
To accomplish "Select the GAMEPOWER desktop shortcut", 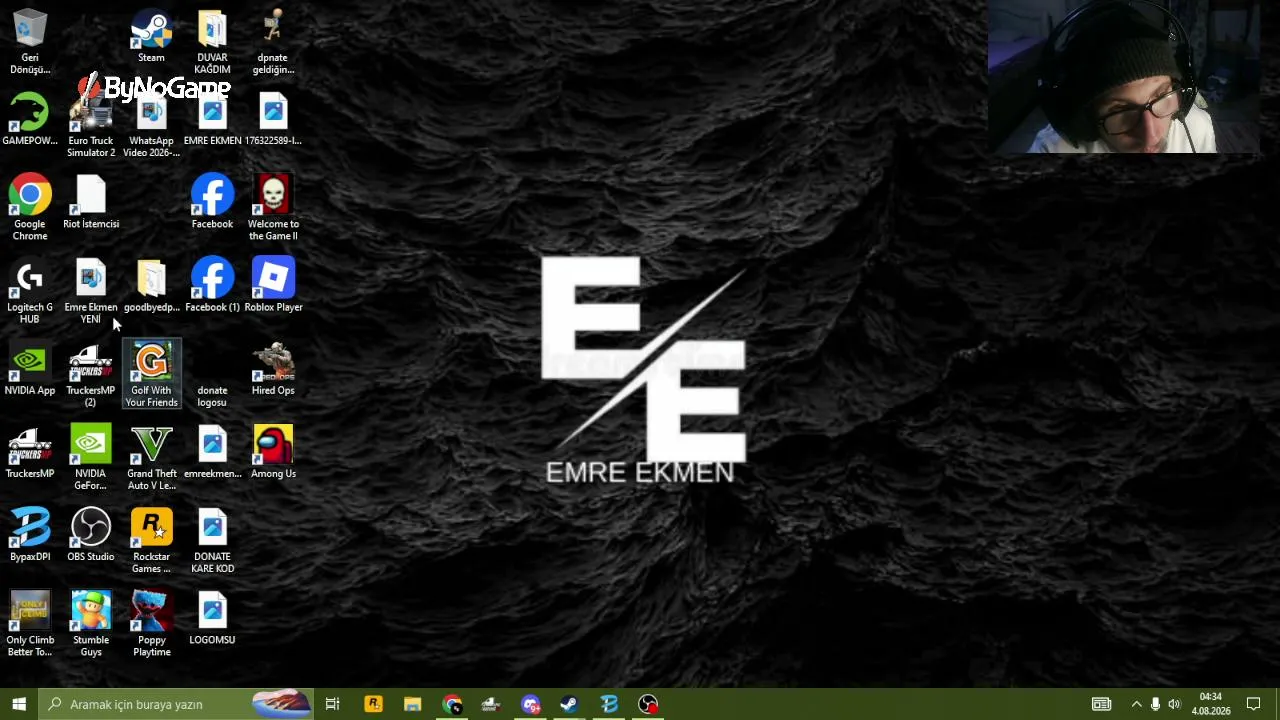I will tap(30, 120).
